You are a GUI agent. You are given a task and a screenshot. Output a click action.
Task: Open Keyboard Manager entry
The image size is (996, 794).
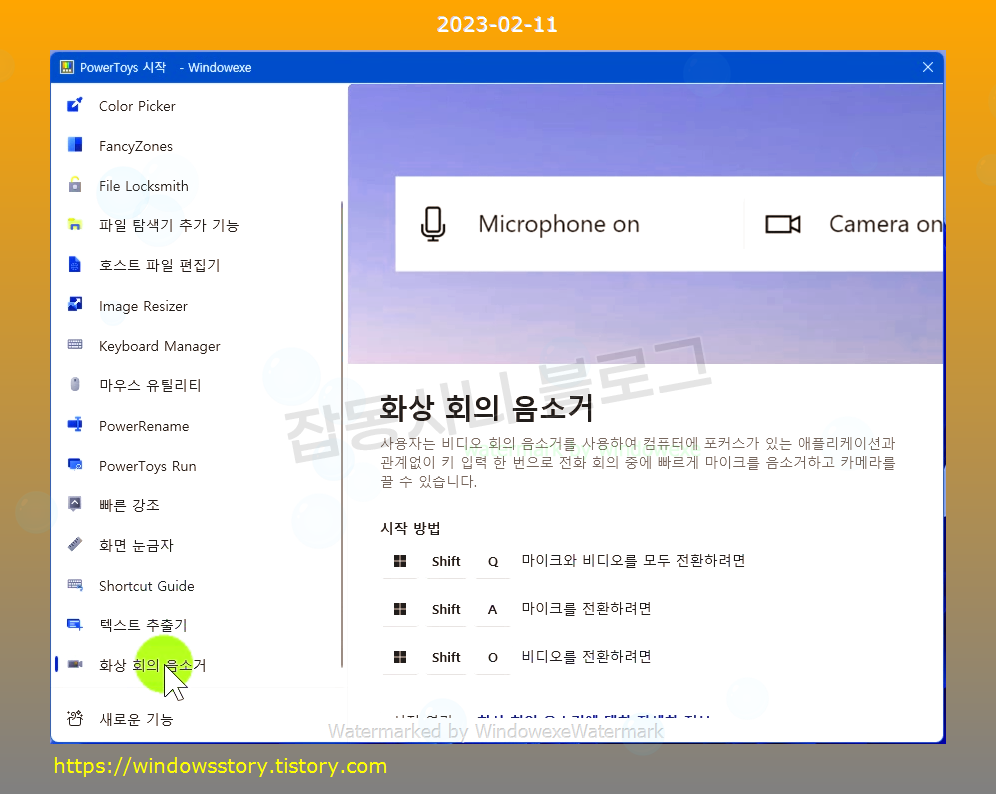click(x=197, y=346)
